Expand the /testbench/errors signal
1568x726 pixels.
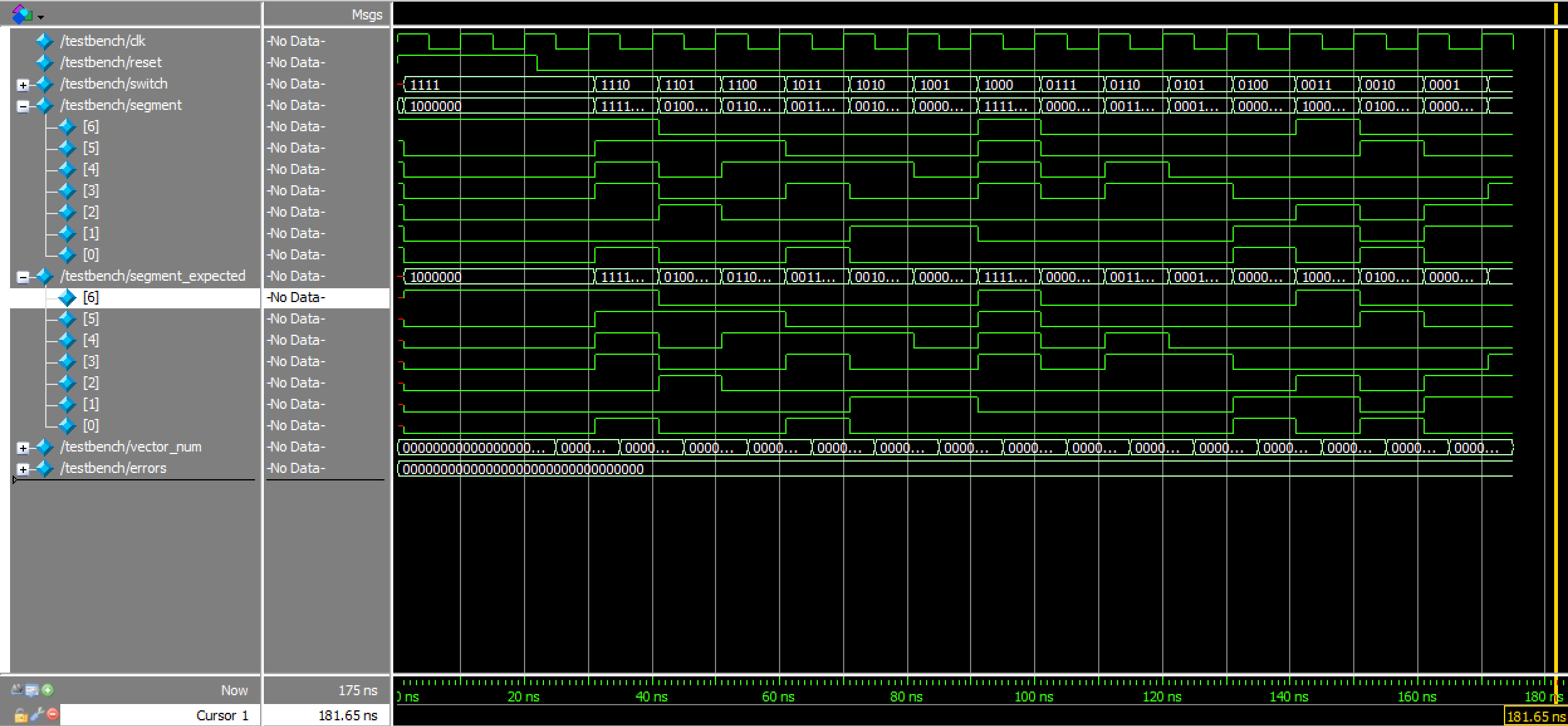(x=23, y=469)
